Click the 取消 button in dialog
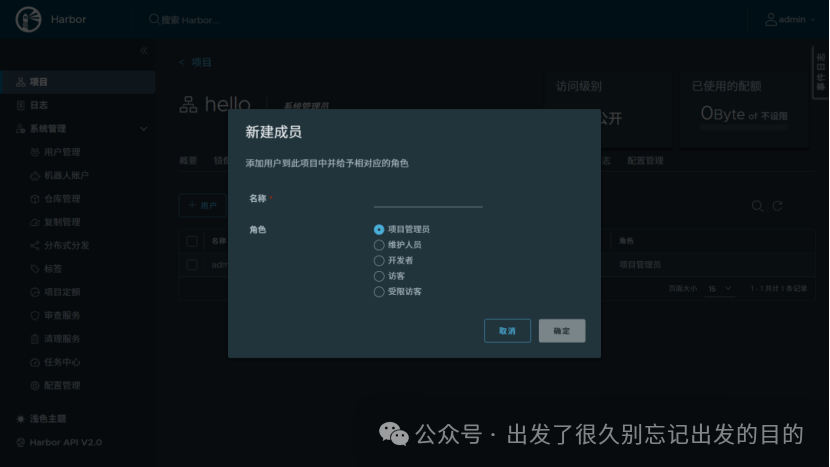Screen dimensions: 830x467 [x=507, y=330]
